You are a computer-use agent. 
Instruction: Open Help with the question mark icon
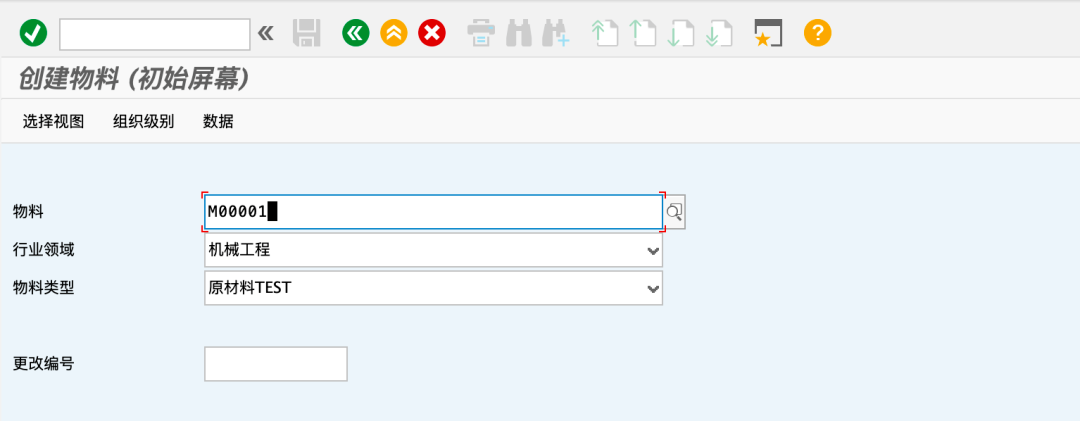817,33
